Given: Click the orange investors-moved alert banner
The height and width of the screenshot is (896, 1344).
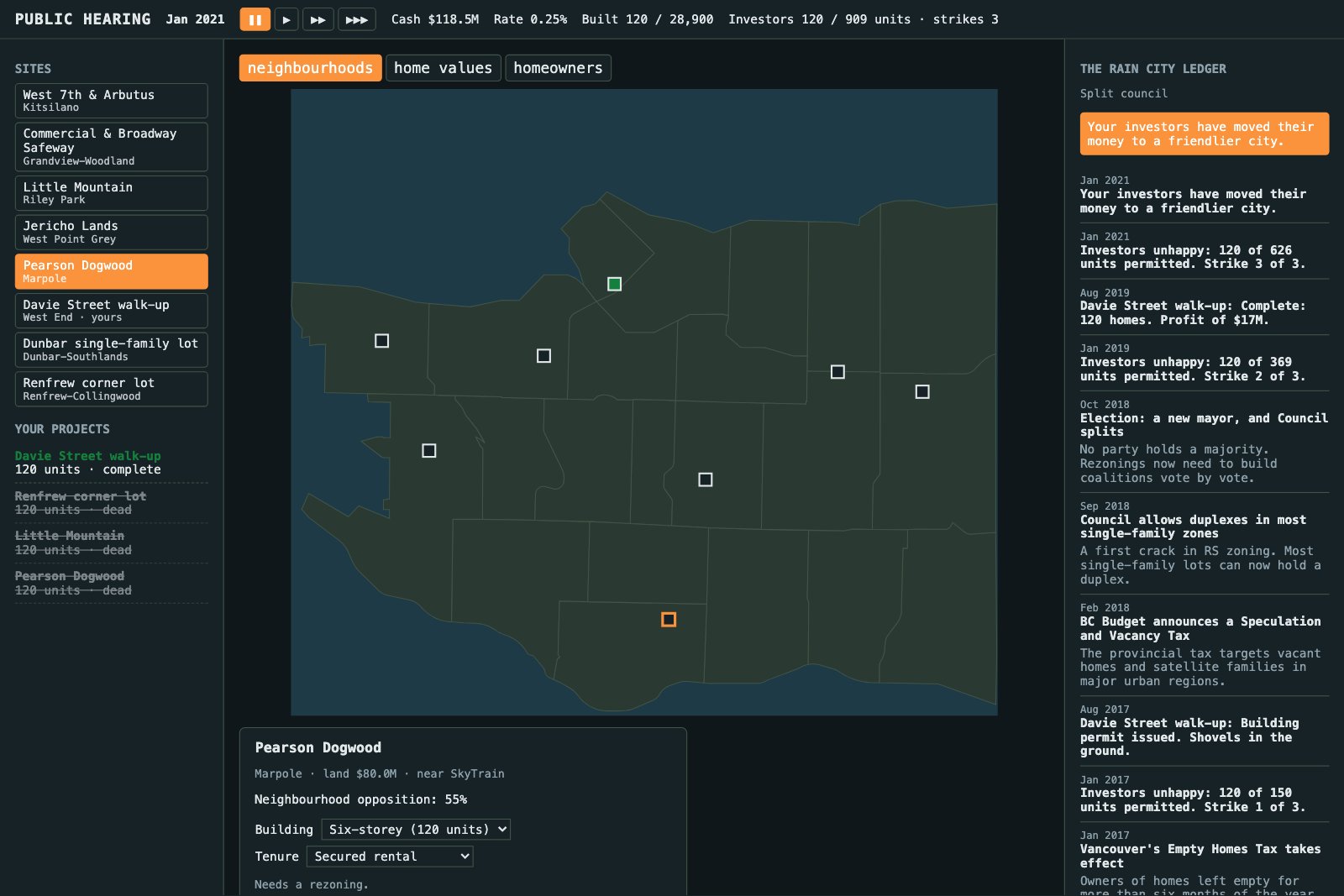Looking at the screenshot, I should 1205,134.
